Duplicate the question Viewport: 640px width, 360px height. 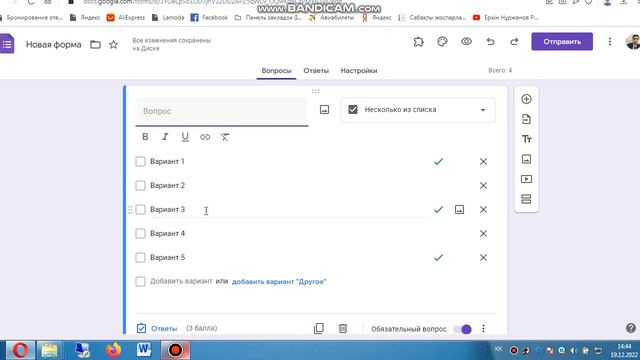click(319, 329)
